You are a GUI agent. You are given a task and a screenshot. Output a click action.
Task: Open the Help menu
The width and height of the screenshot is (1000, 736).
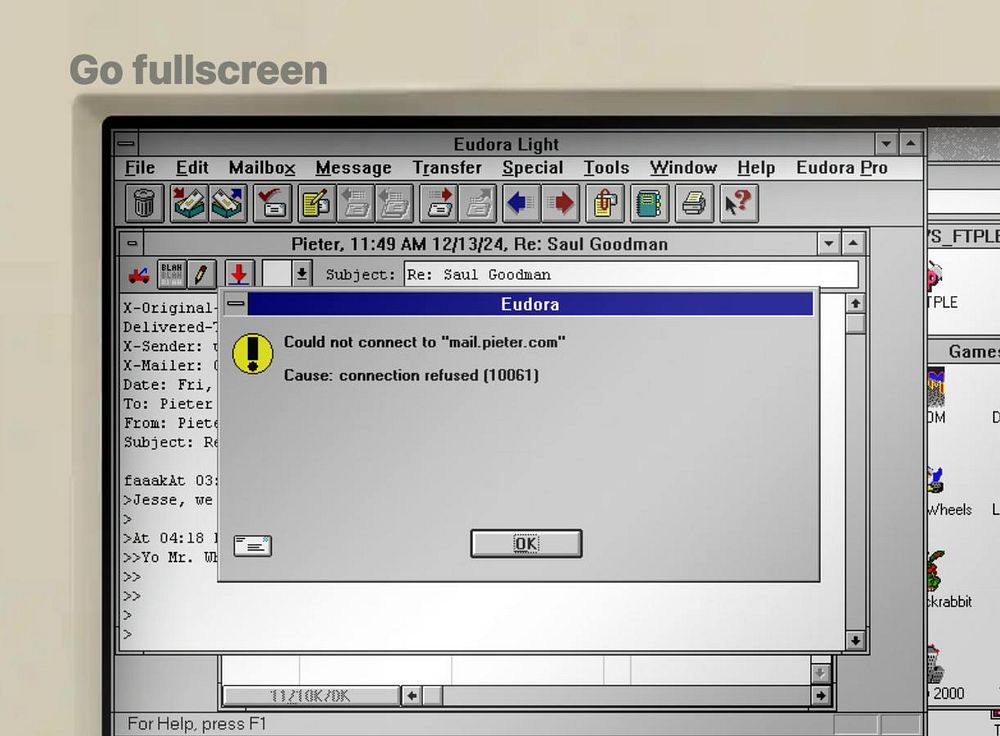tap(756, 168)
